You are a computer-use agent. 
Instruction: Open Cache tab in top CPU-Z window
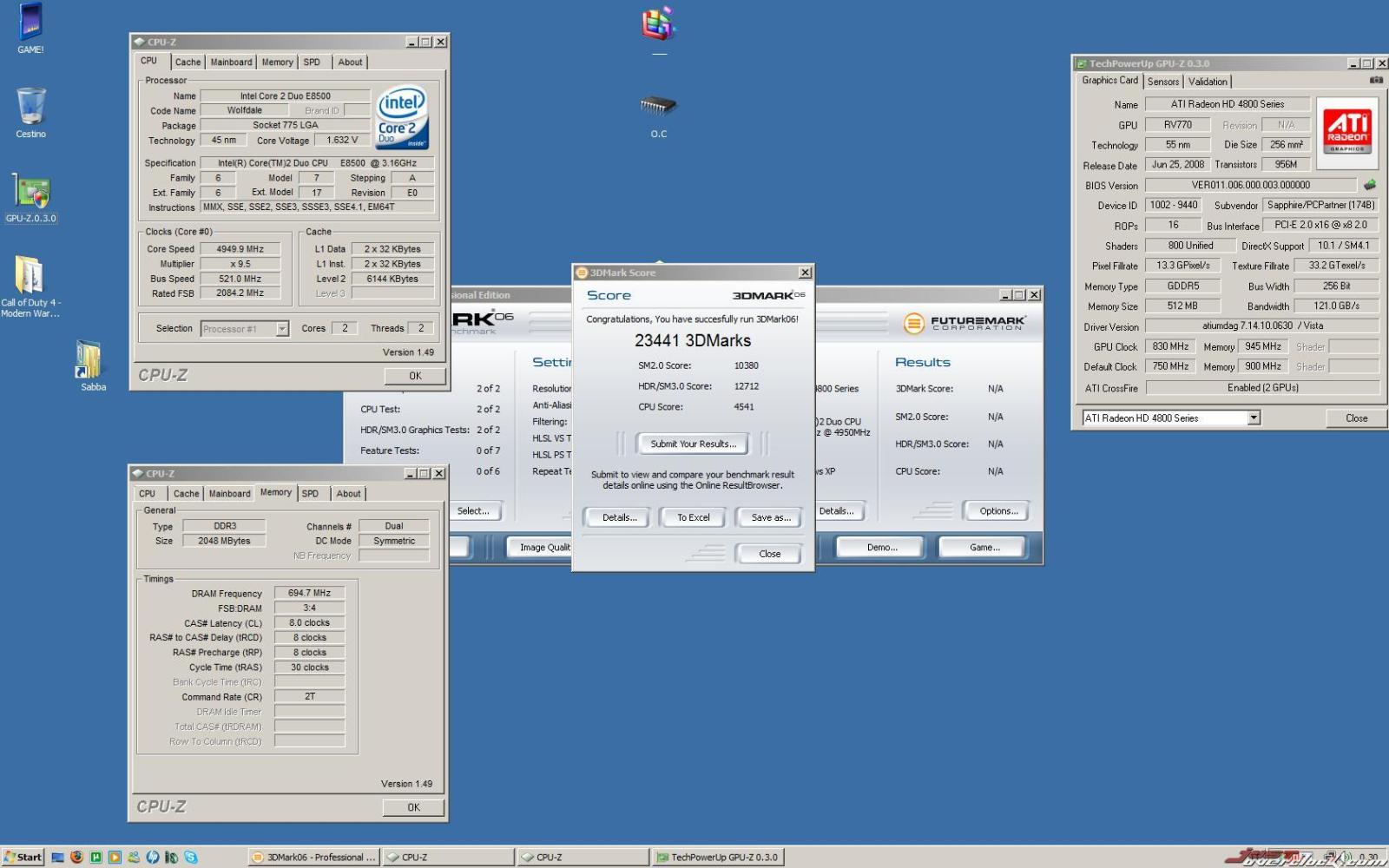pyautogui.click(x=188, y=62)
